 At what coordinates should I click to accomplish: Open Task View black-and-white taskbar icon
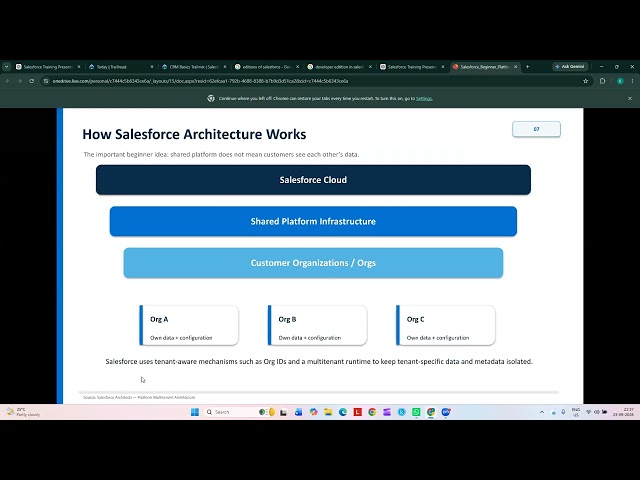(x=283, y=412)
